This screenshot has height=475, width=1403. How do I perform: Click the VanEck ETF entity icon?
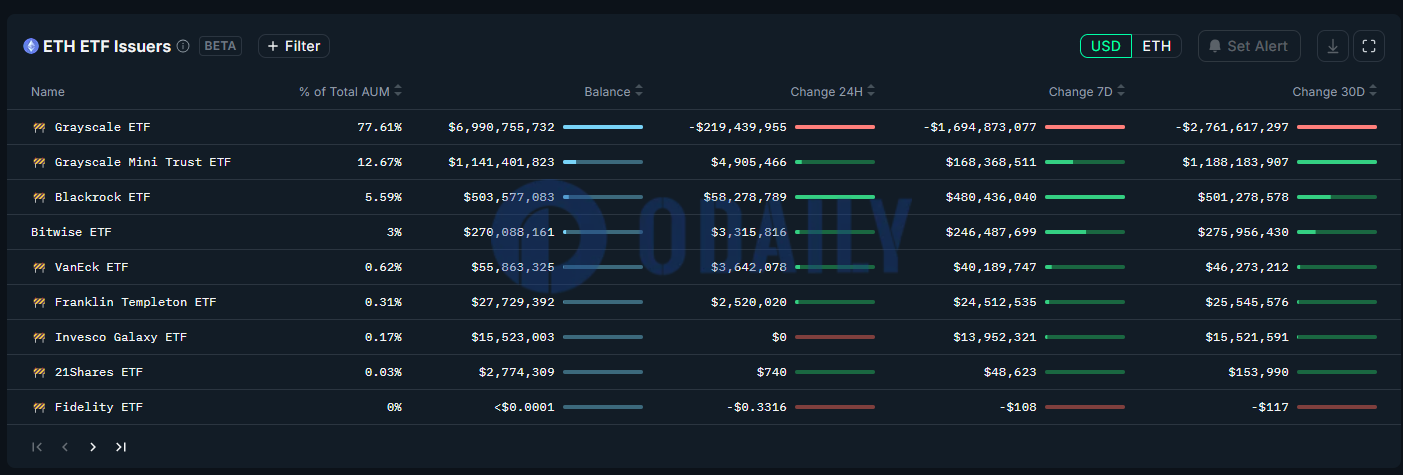point(39,267)
